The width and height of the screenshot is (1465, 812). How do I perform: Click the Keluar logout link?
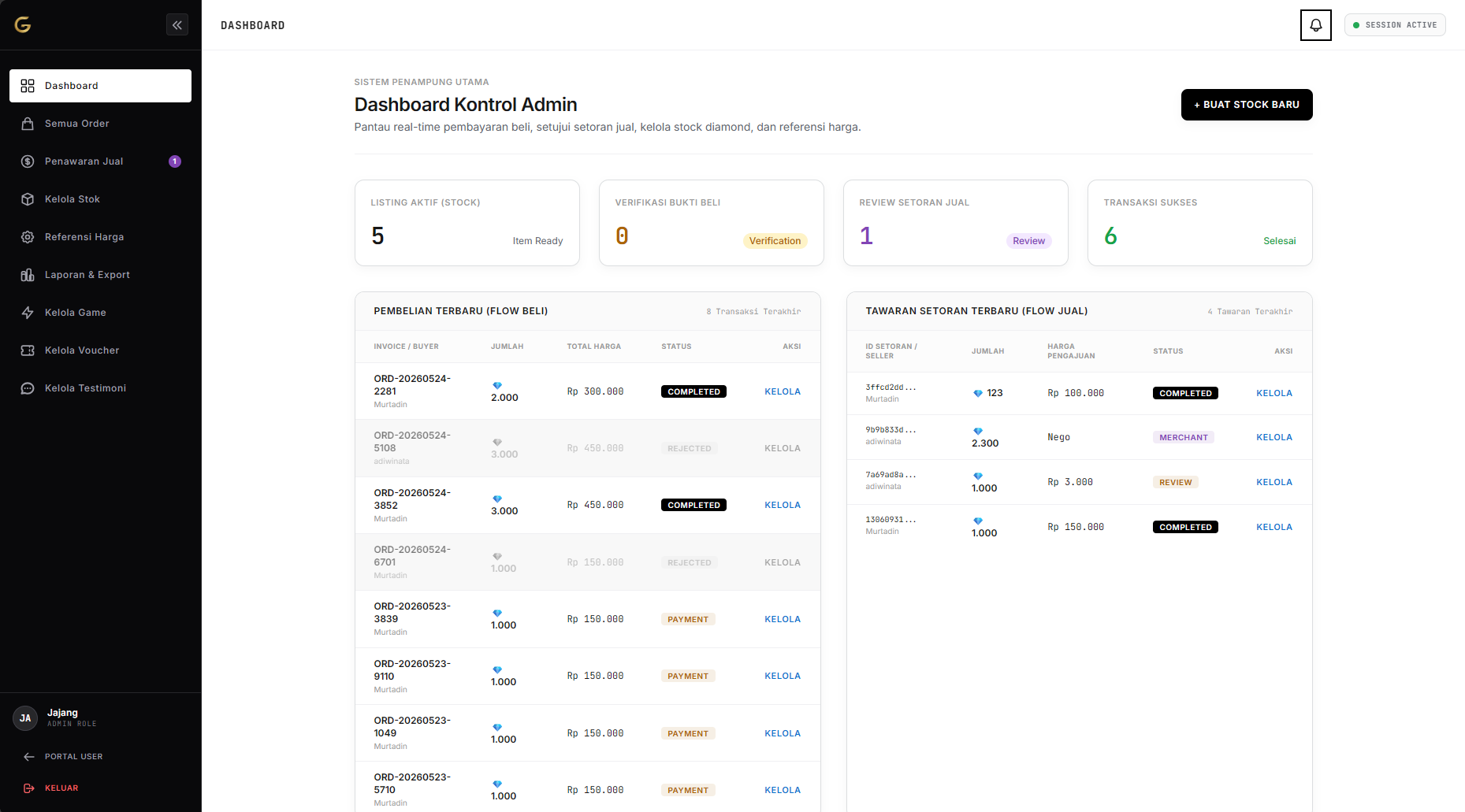point(61,788)
